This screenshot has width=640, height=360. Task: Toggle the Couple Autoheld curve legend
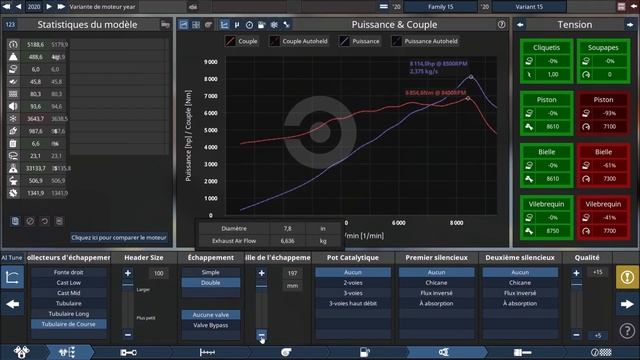coord(299,41)
